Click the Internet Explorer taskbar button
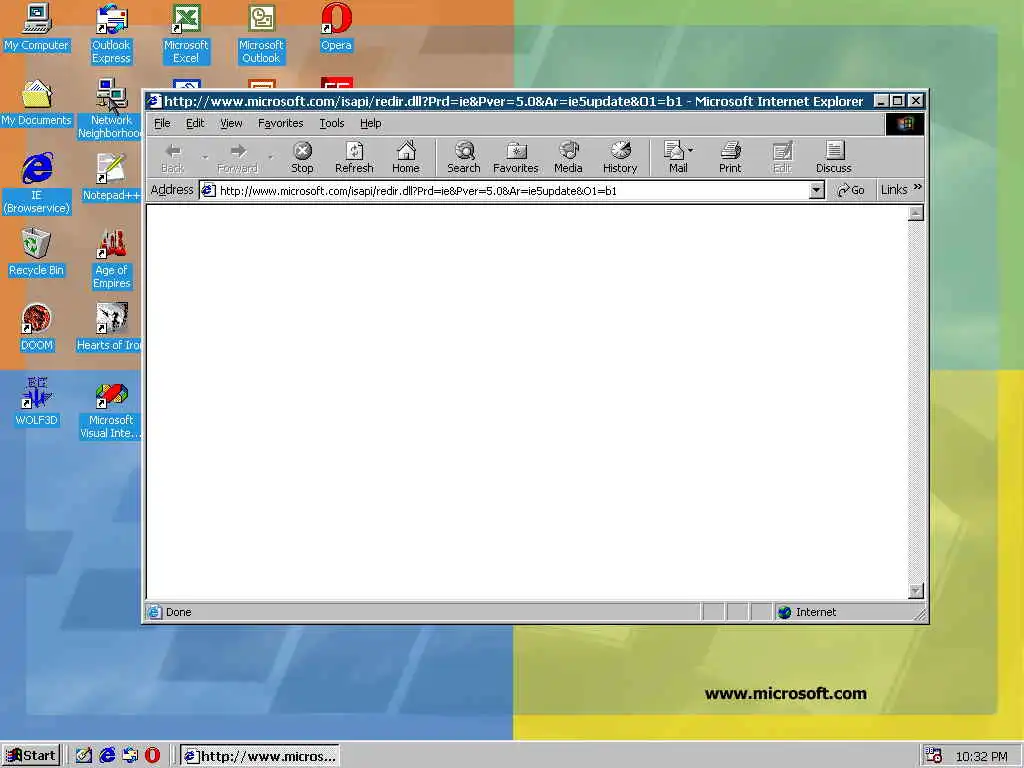The width and height of the screenshot is (1024, 768). tap(259, 756)
